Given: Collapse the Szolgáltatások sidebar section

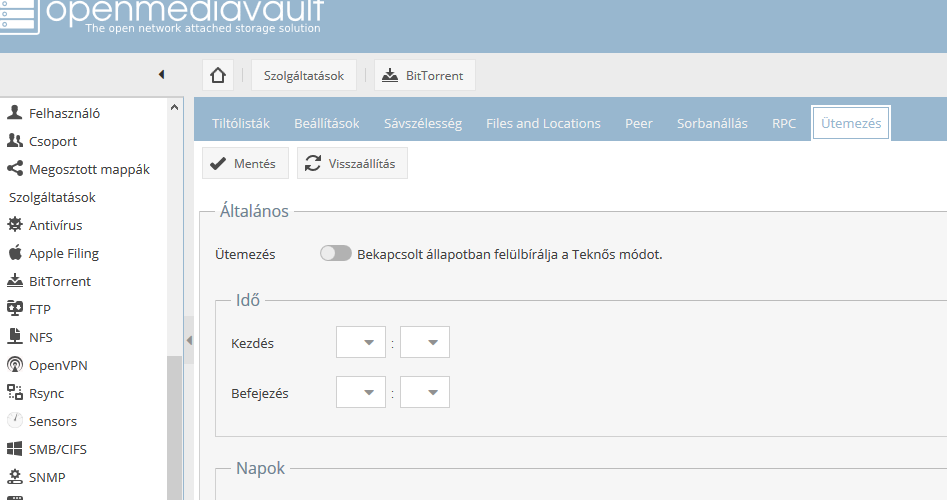Looking at the screenshot, I should (x=52, y=197).
